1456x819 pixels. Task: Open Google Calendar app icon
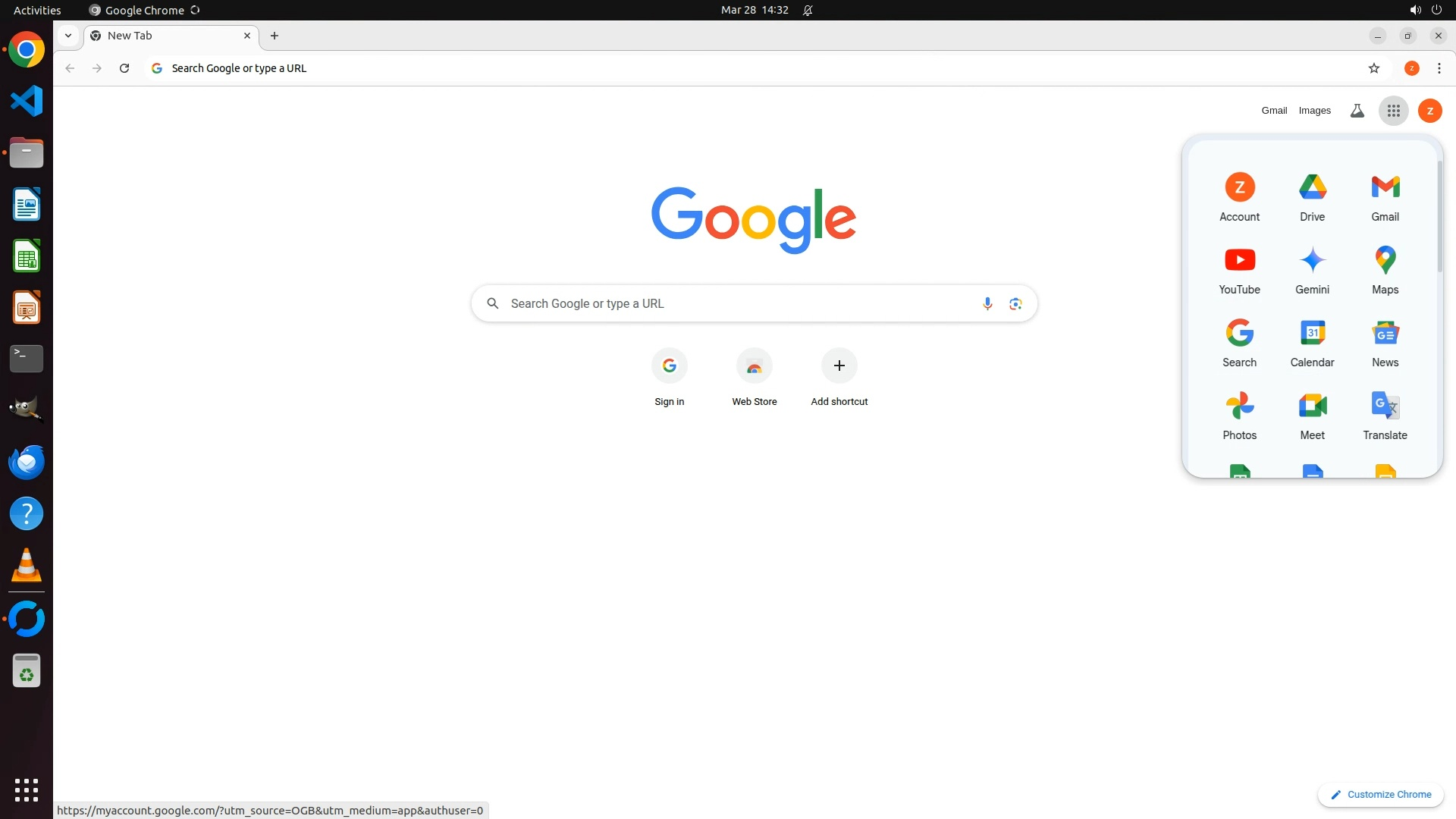1312,341
